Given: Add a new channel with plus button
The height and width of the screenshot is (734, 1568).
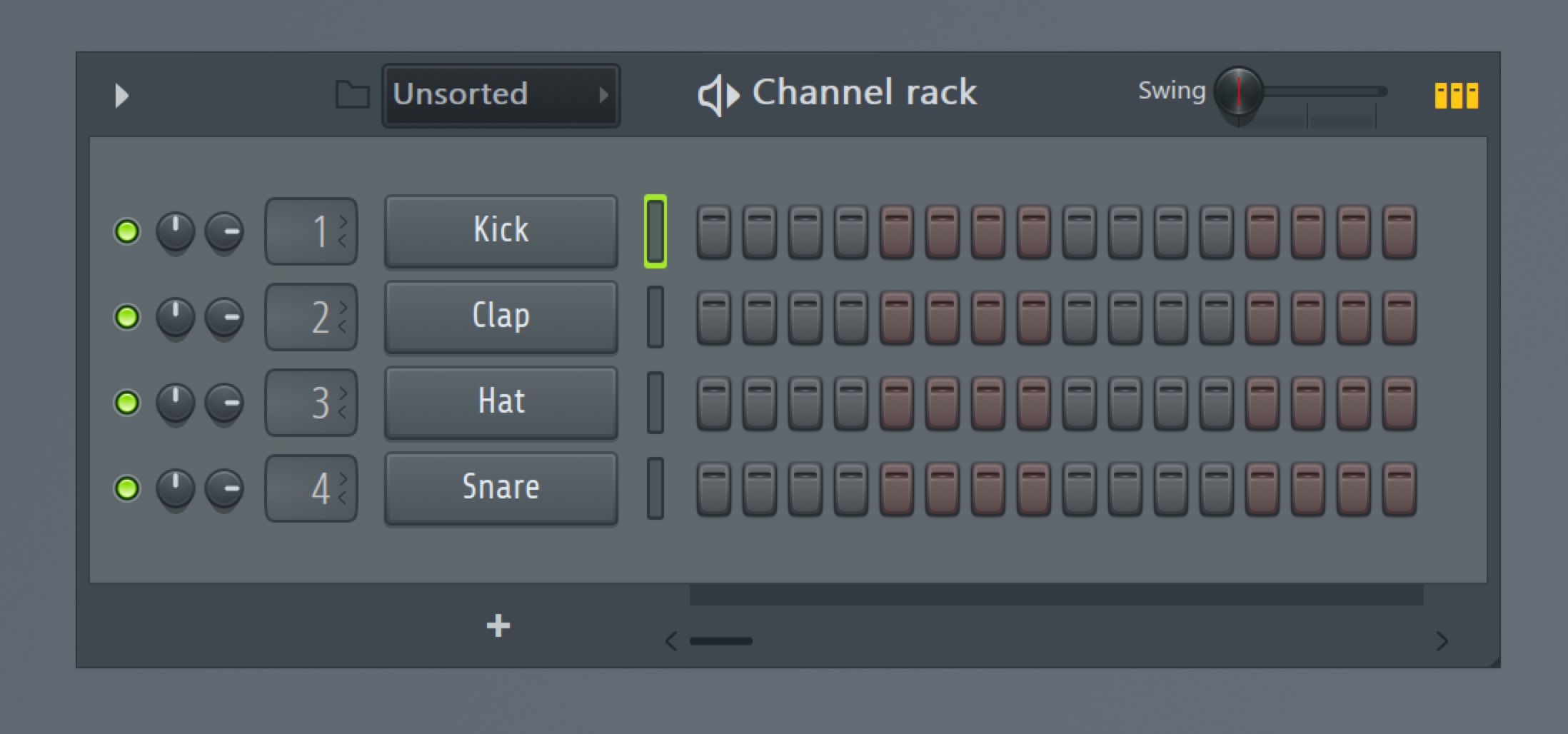Looking at the screenshot, I should (x=498, y=625).
